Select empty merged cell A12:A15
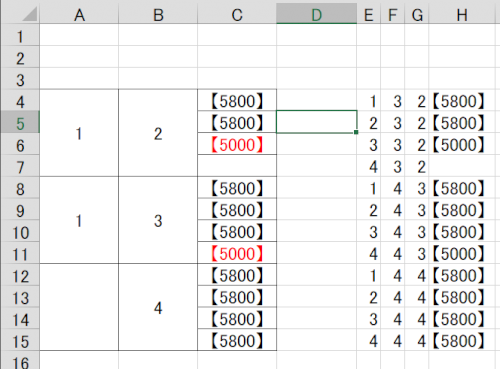The image size is (500, 369). (79, 307)
